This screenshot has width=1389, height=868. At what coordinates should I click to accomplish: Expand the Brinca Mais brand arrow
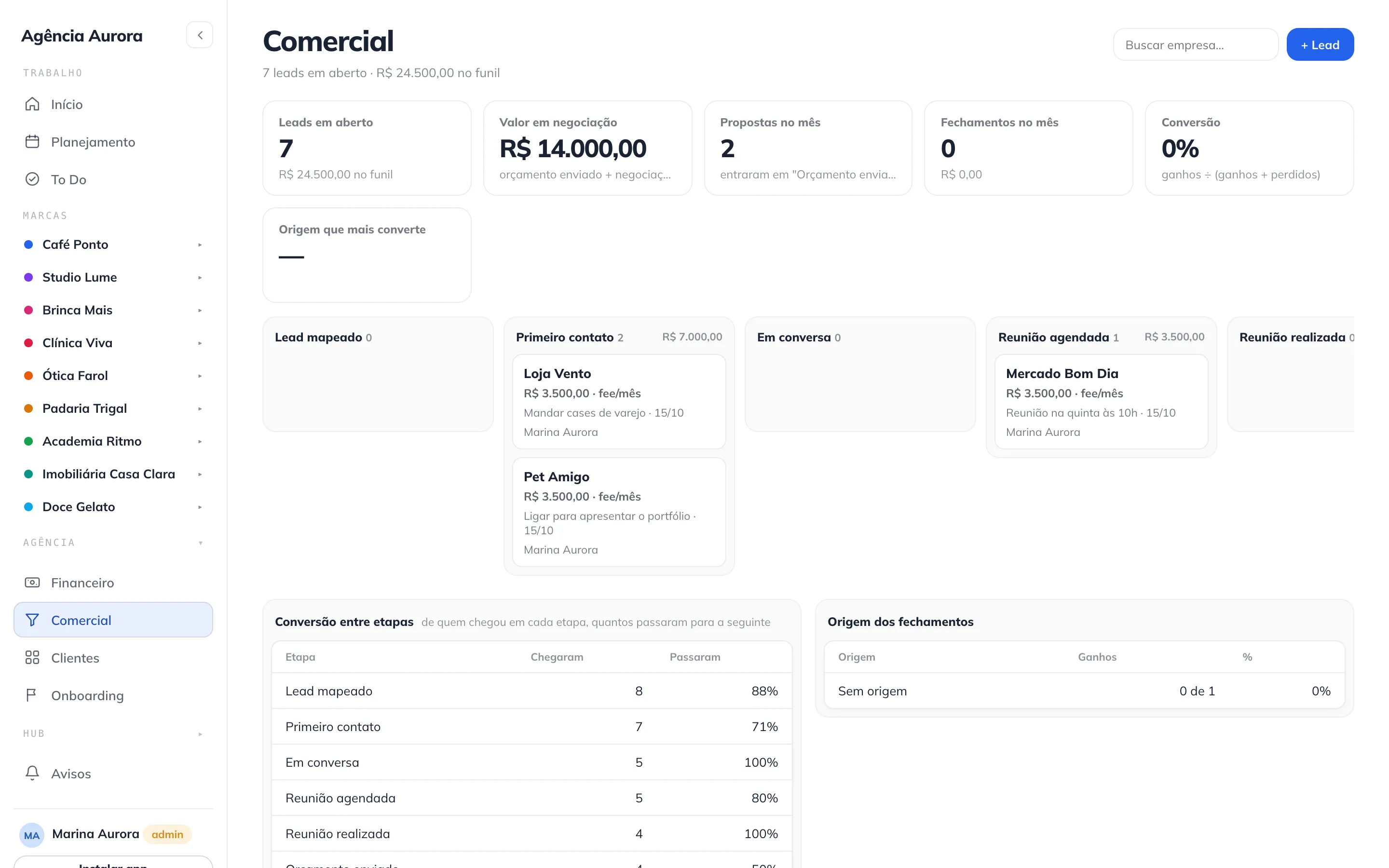[200, 310]
